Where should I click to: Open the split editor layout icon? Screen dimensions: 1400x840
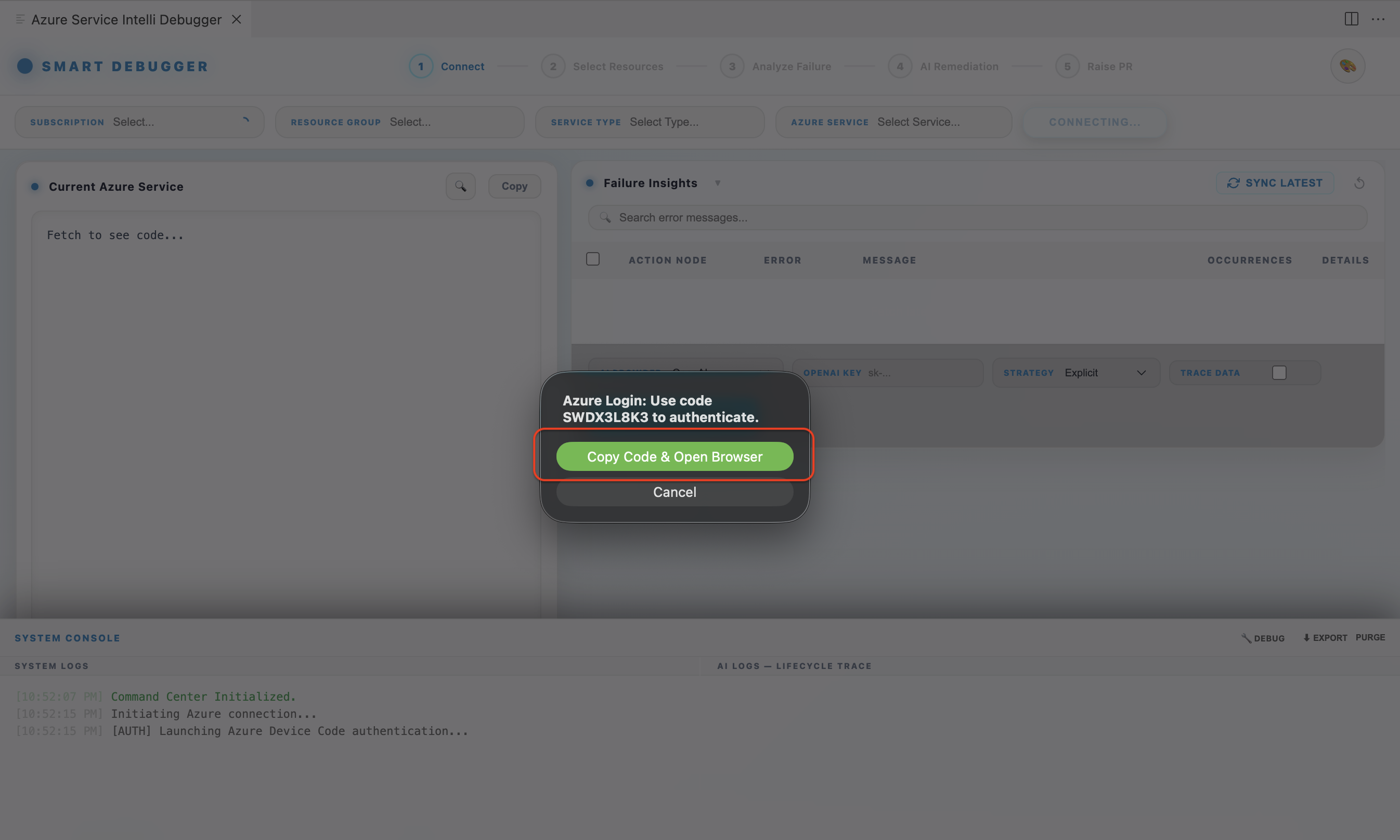tap(1351, 19)
